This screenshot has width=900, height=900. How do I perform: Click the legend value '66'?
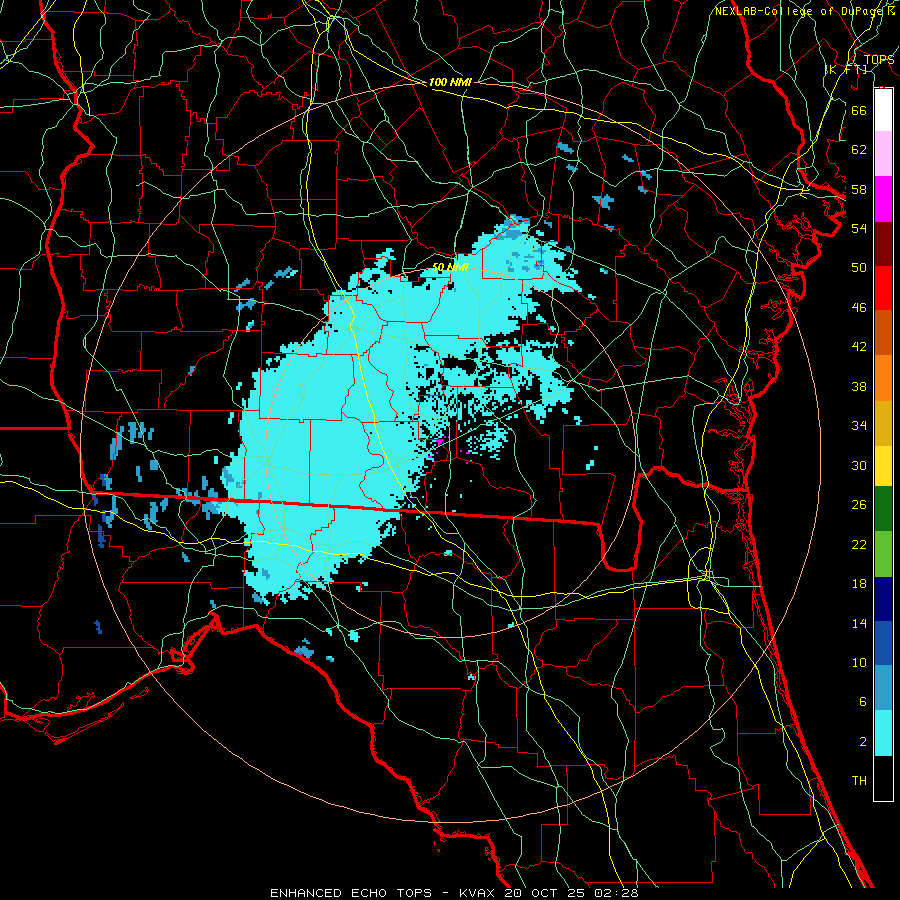click(x=859, y=110)
